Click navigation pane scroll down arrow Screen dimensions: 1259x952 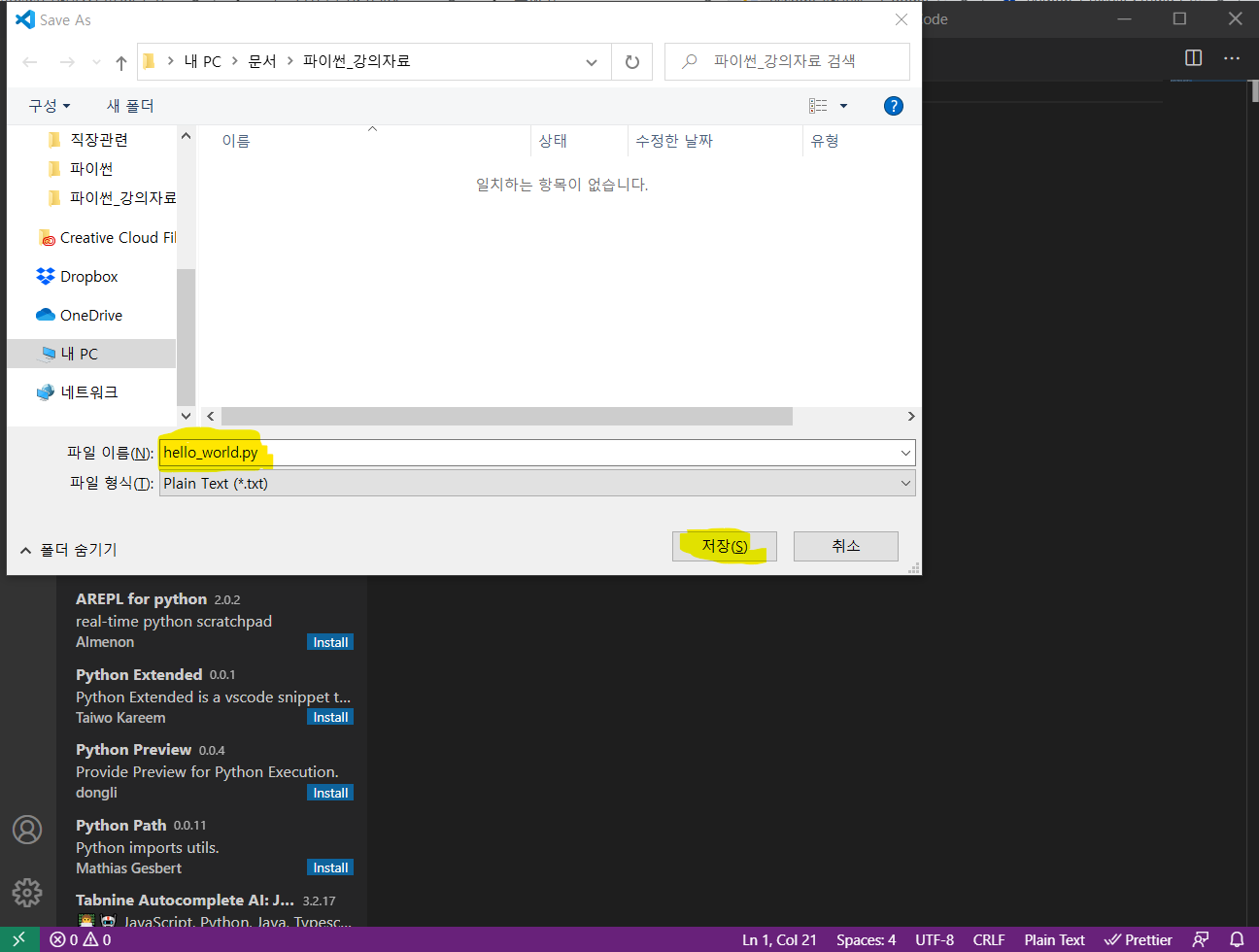coord(186,416)
